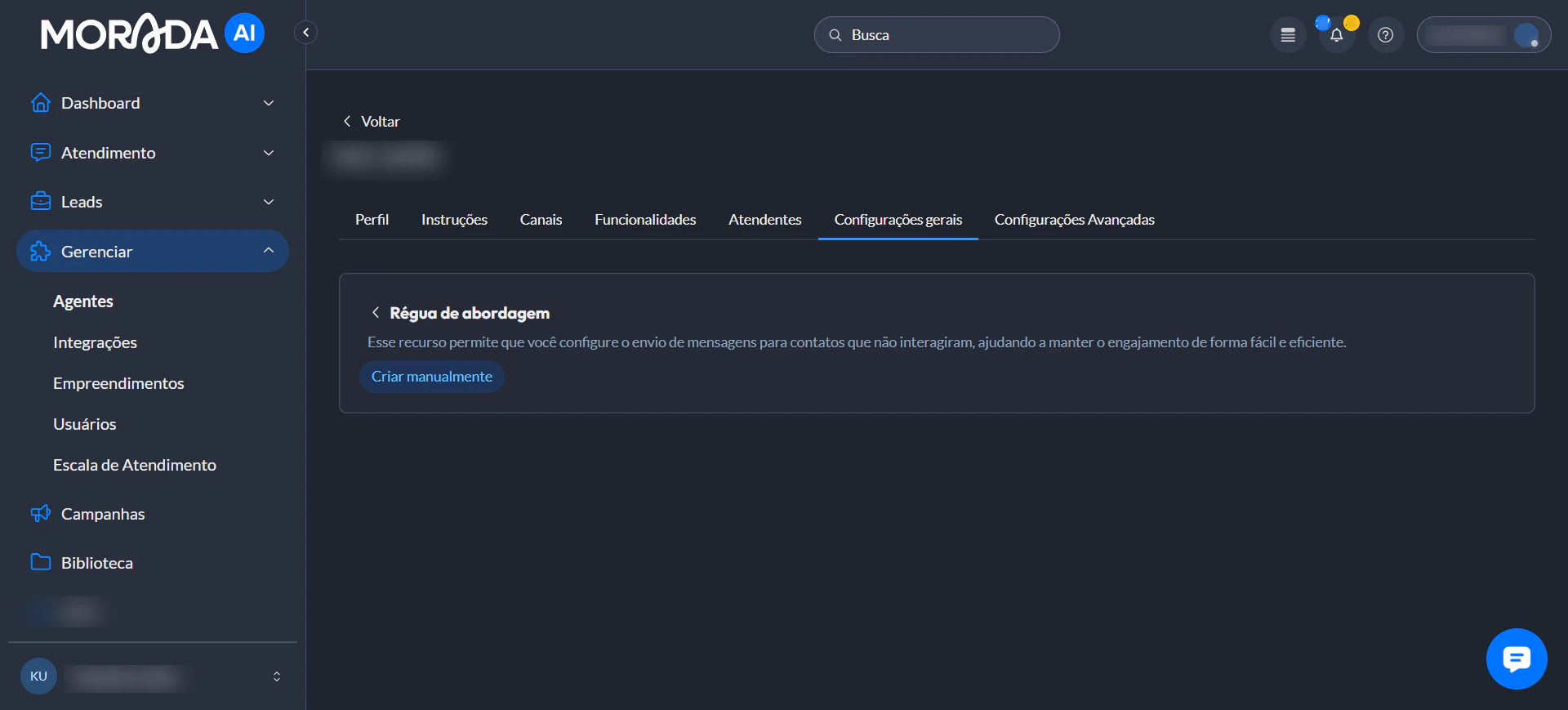This screenshot has width=1568, height=710.
Task: Open notifications bell
Action: click(1337, 35)
